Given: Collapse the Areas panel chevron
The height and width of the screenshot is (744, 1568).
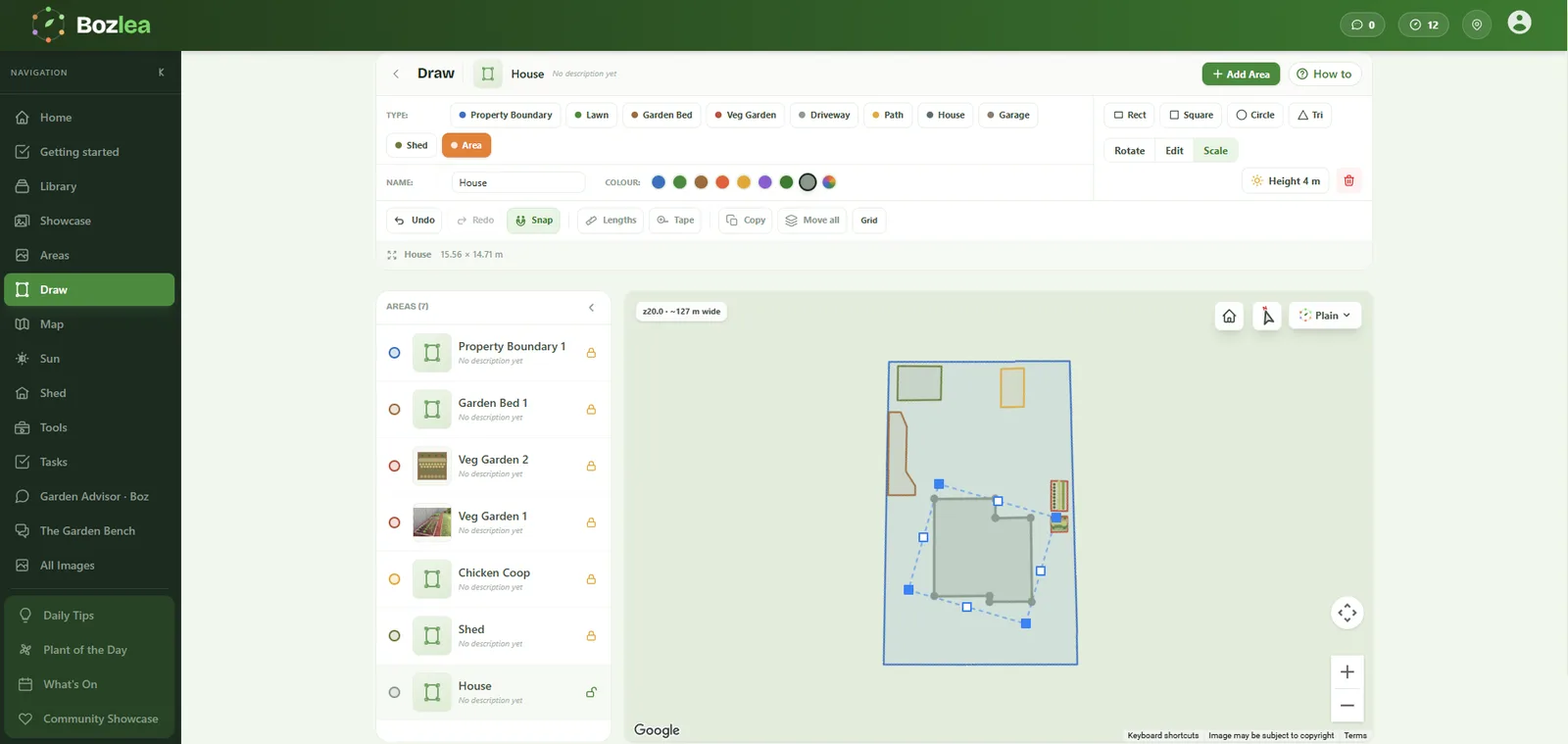Looking at the screenshot, I should pyautogui.click(x=591, y=307).
